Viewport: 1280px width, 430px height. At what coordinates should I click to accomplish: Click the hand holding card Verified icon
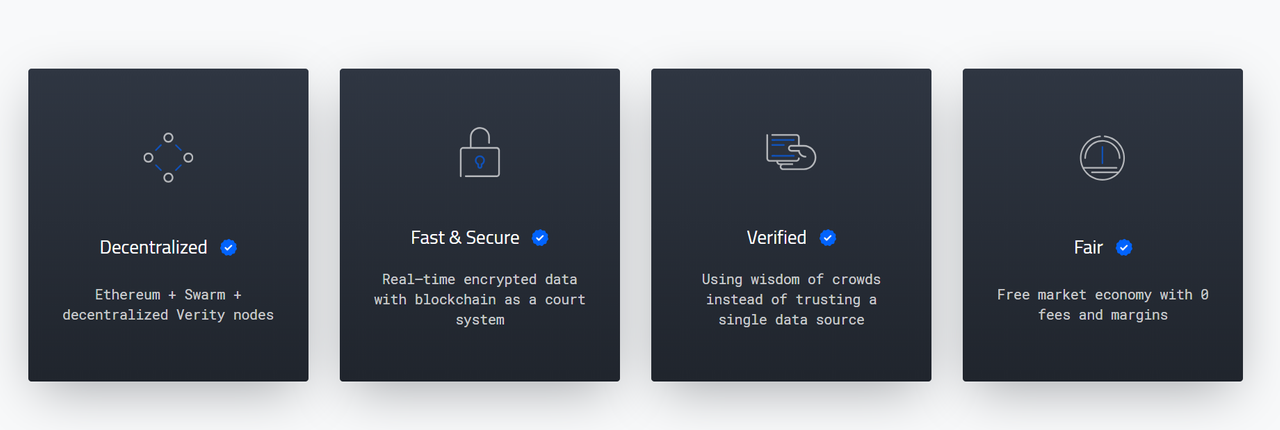pyautogui.click(x=791, y=151)
